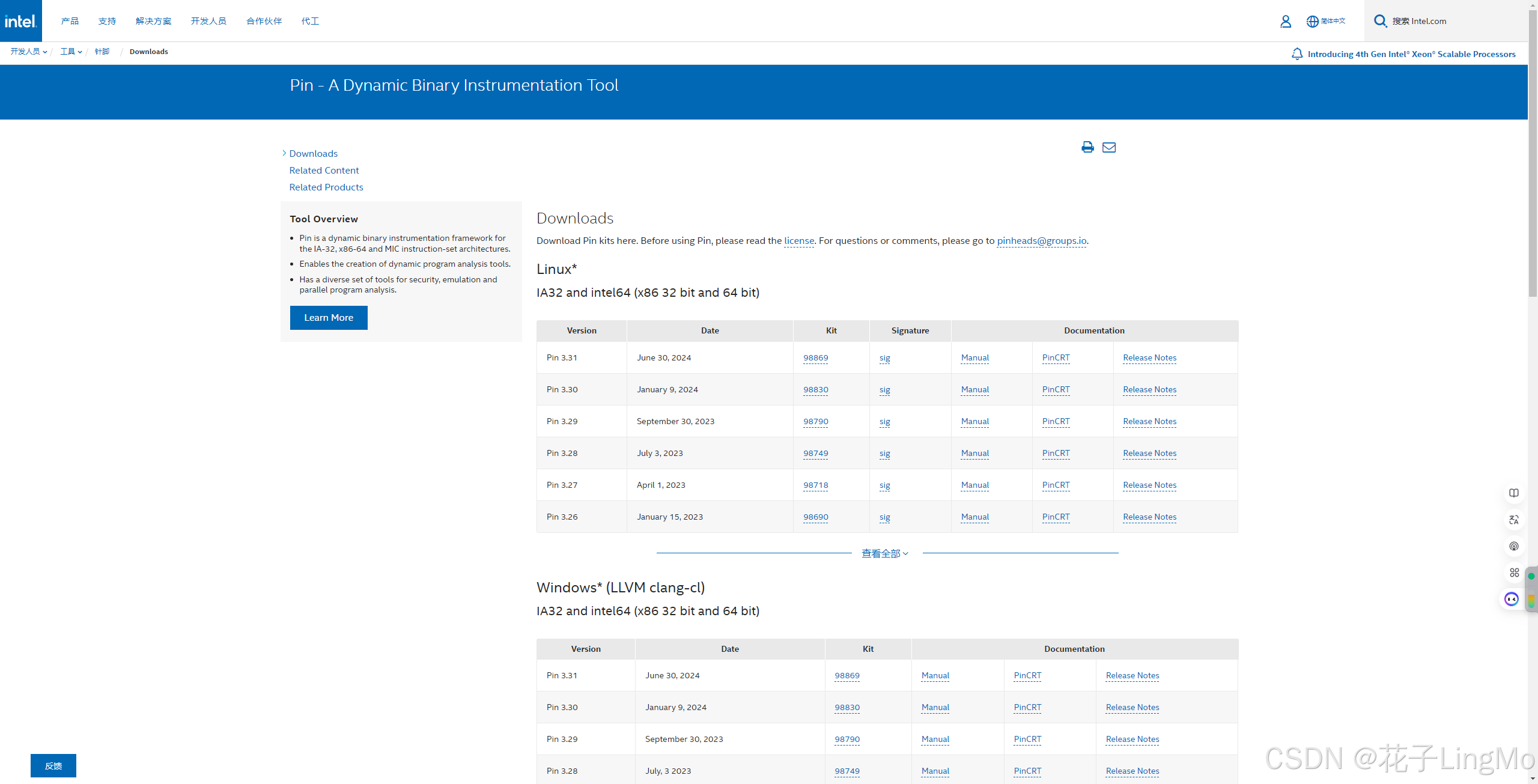1538x784 pixels.
Task: Open PinCRT for Linux Pin 3.27
Action: [x=1056, y=485]
